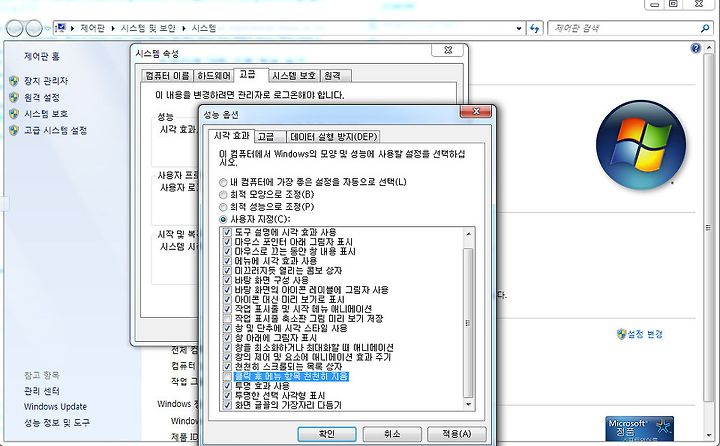The height and width of the screenshot is (446, 720).
Task: Uncheck 마우스 포인터 아래 그림자 표시
Action: [227, 242]
